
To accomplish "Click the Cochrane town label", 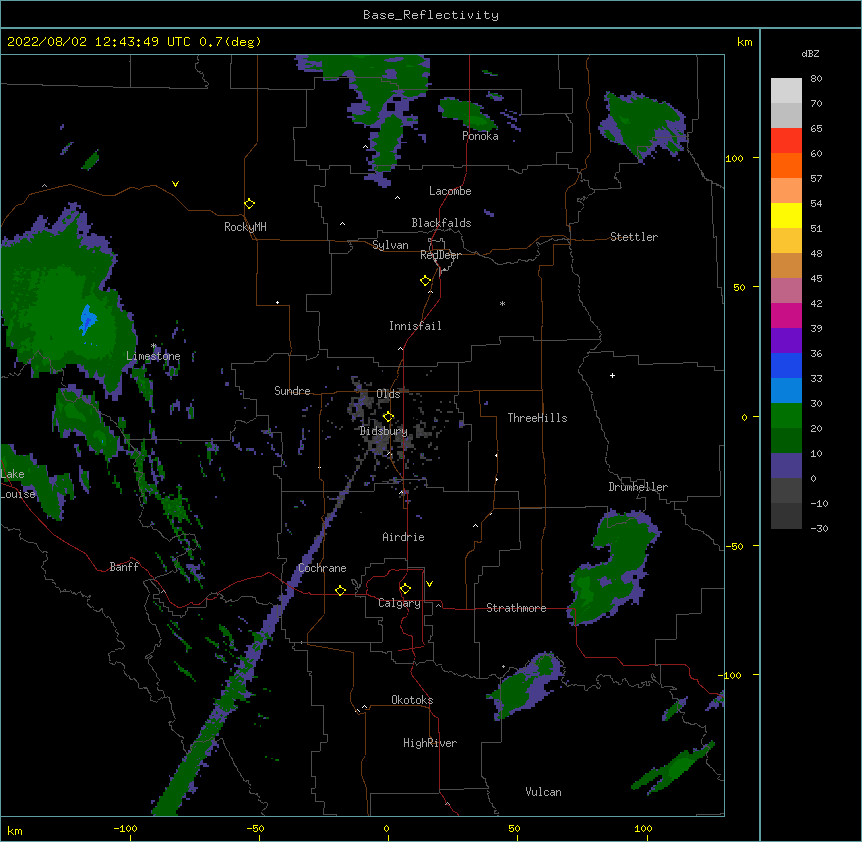I will coord(322,568).
